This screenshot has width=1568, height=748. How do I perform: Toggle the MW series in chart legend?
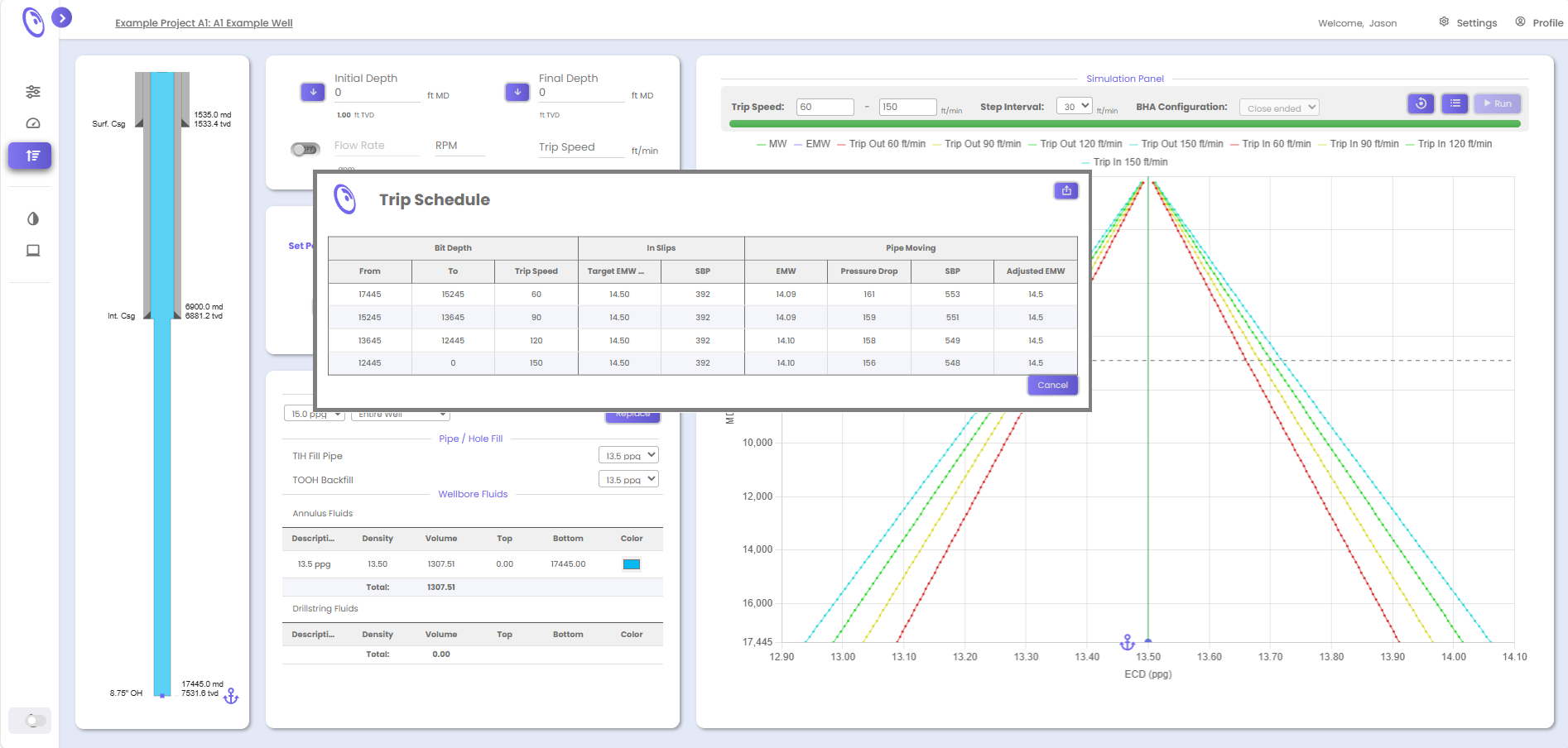click(772, 144)
